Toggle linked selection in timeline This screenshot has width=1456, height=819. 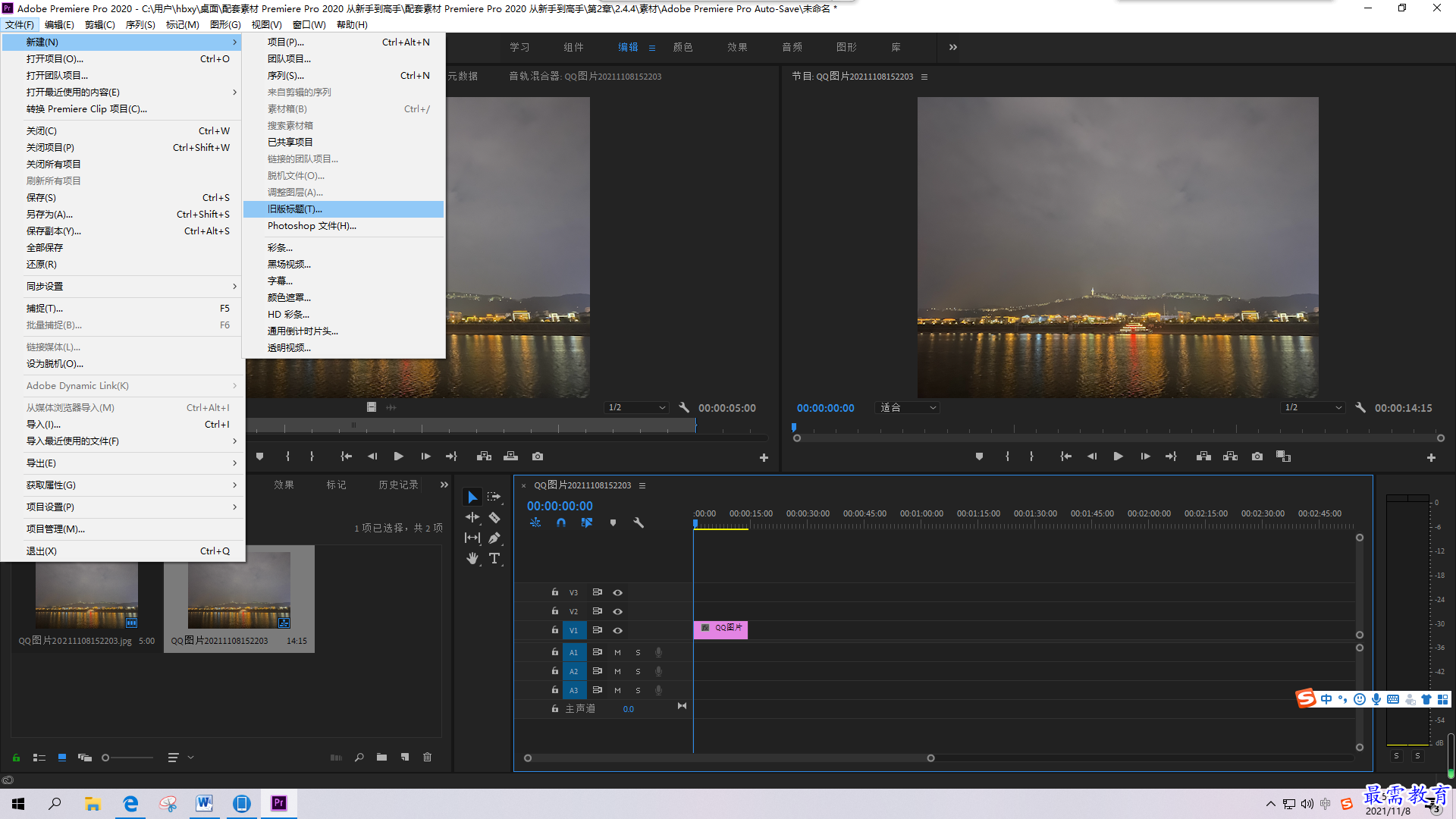click(587, 522)
